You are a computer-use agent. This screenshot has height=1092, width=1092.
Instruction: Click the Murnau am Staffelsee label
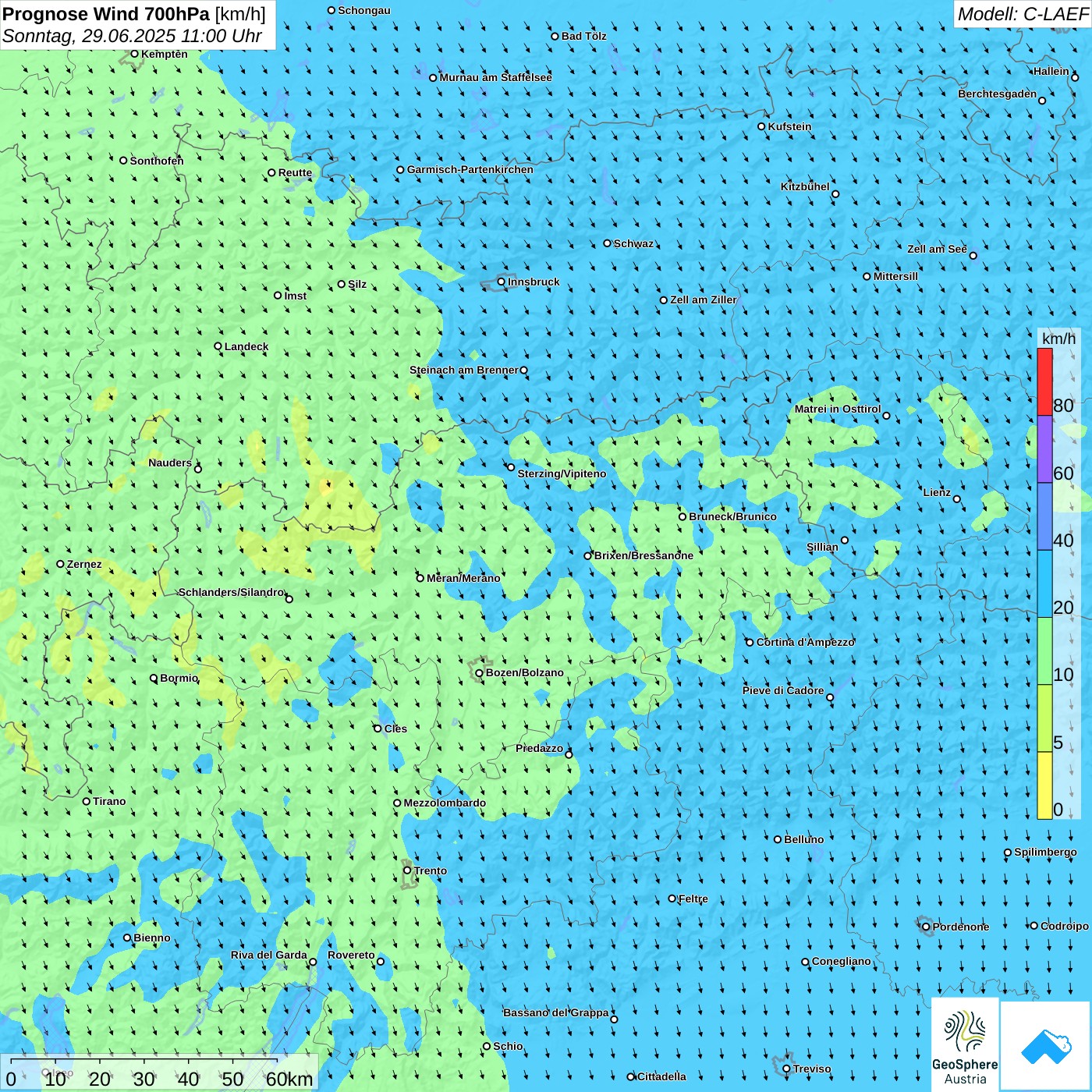tap(495, 77)
